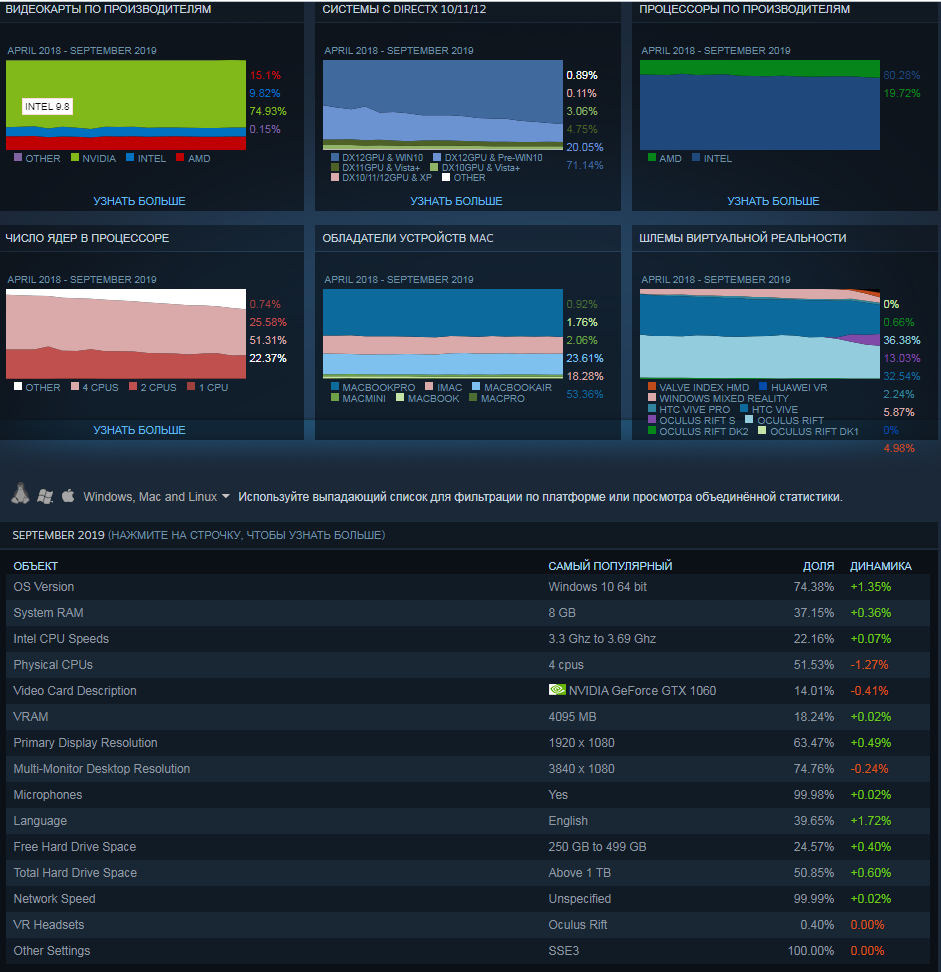Click the -1.27% change for Physical CPUs

pyautogui.click(x=869, y=665)
